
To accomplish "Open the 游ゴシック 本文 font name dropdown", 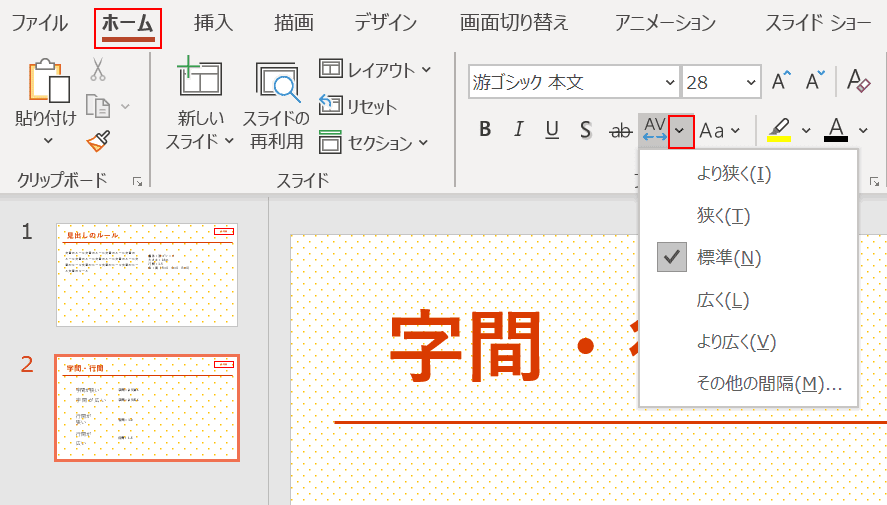I will (670, 83).
